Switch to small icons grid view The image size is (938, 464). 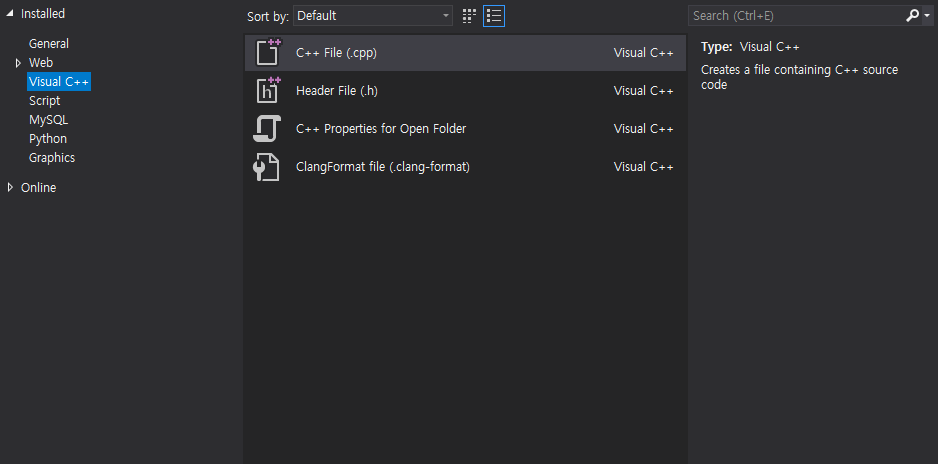(x=470, y=16)
